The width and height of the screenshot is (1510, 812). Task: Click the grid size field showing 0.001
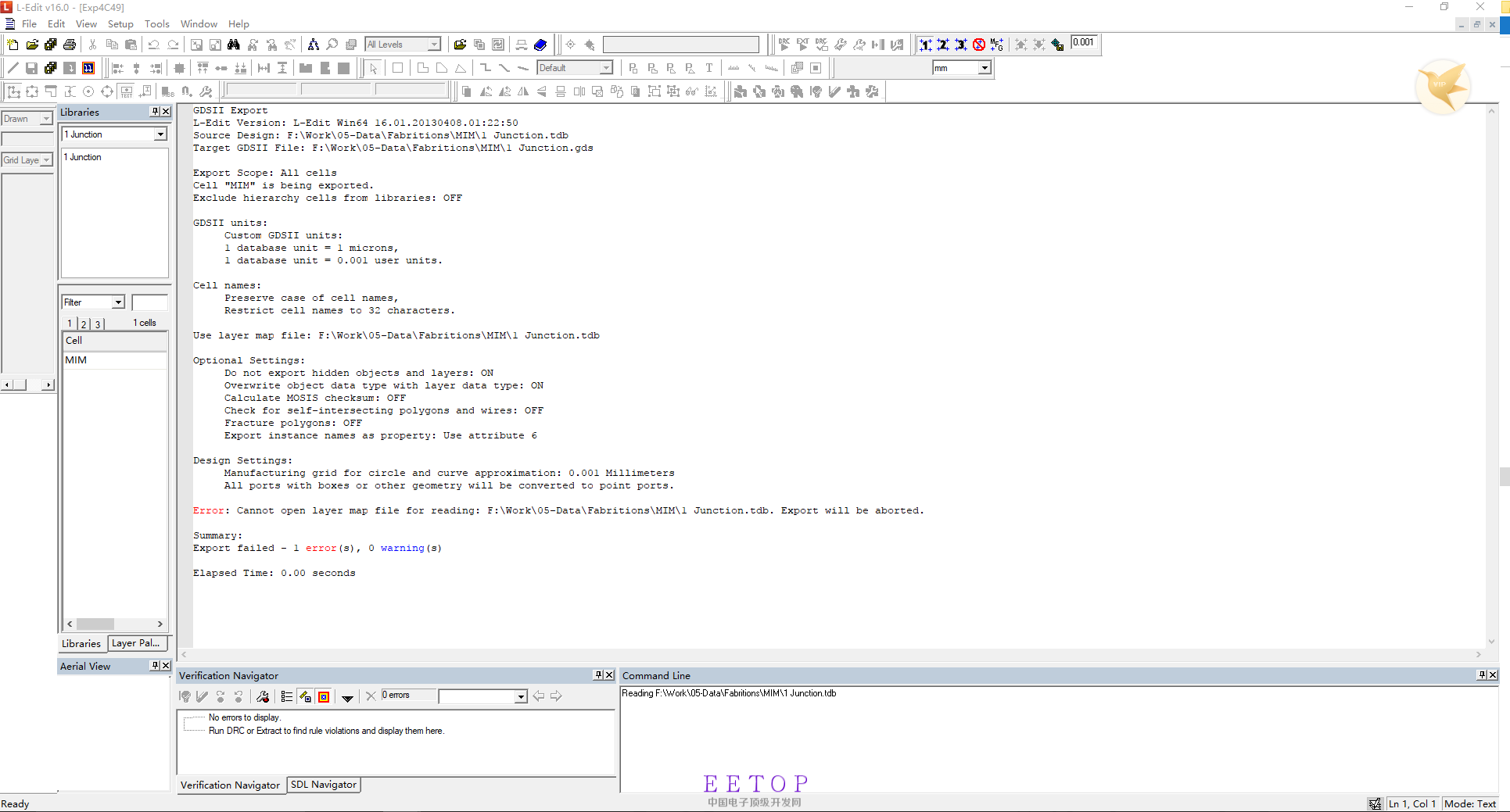(1085, 43)
